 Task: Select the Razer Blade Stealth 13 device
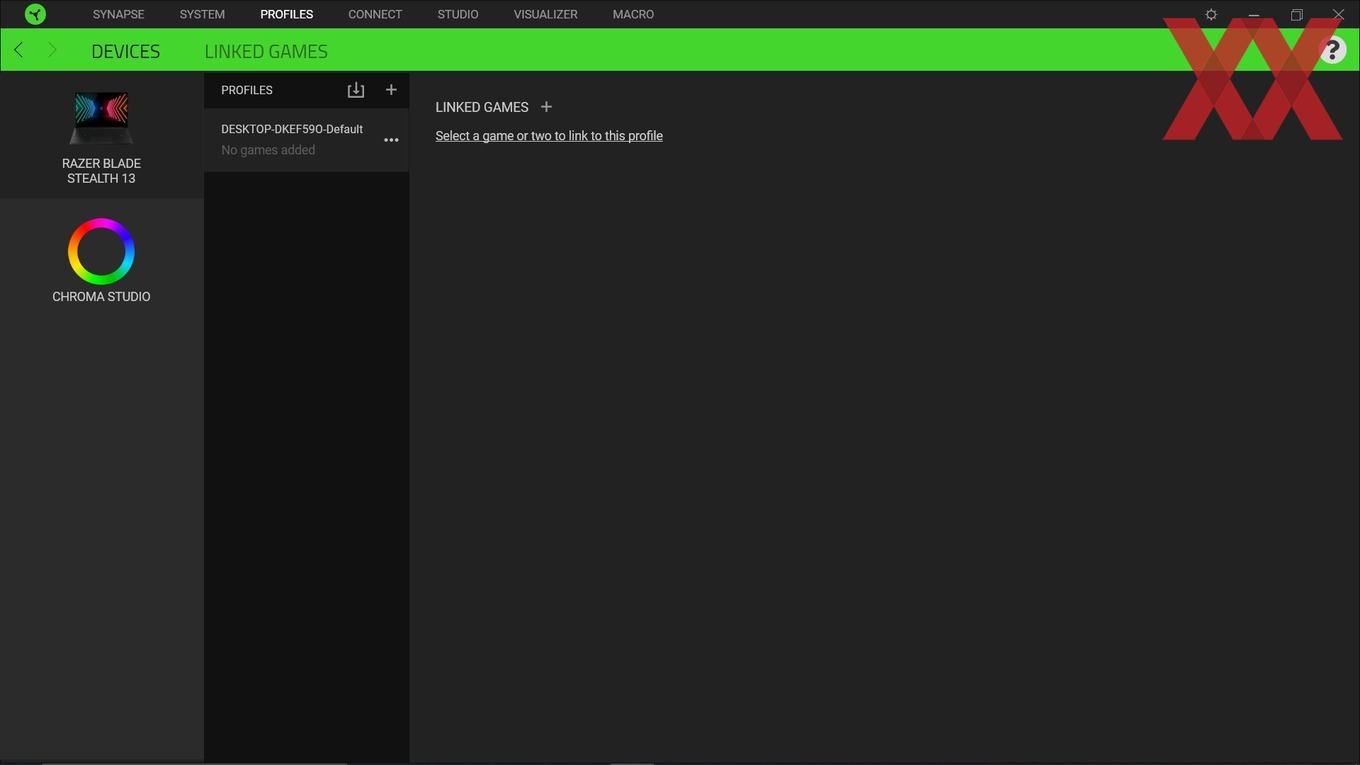tap(101, 136)
